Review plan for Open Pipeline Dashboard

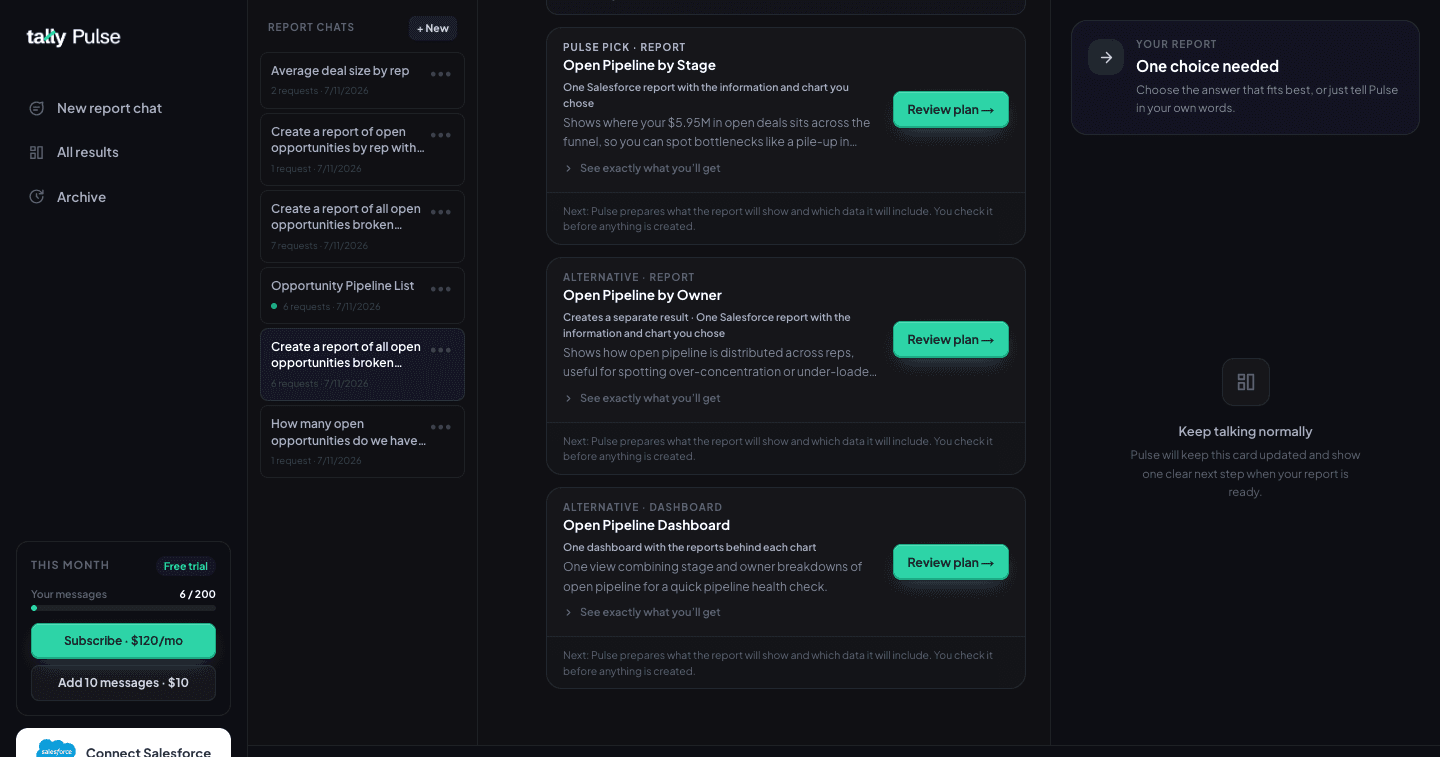pos(951,562)
